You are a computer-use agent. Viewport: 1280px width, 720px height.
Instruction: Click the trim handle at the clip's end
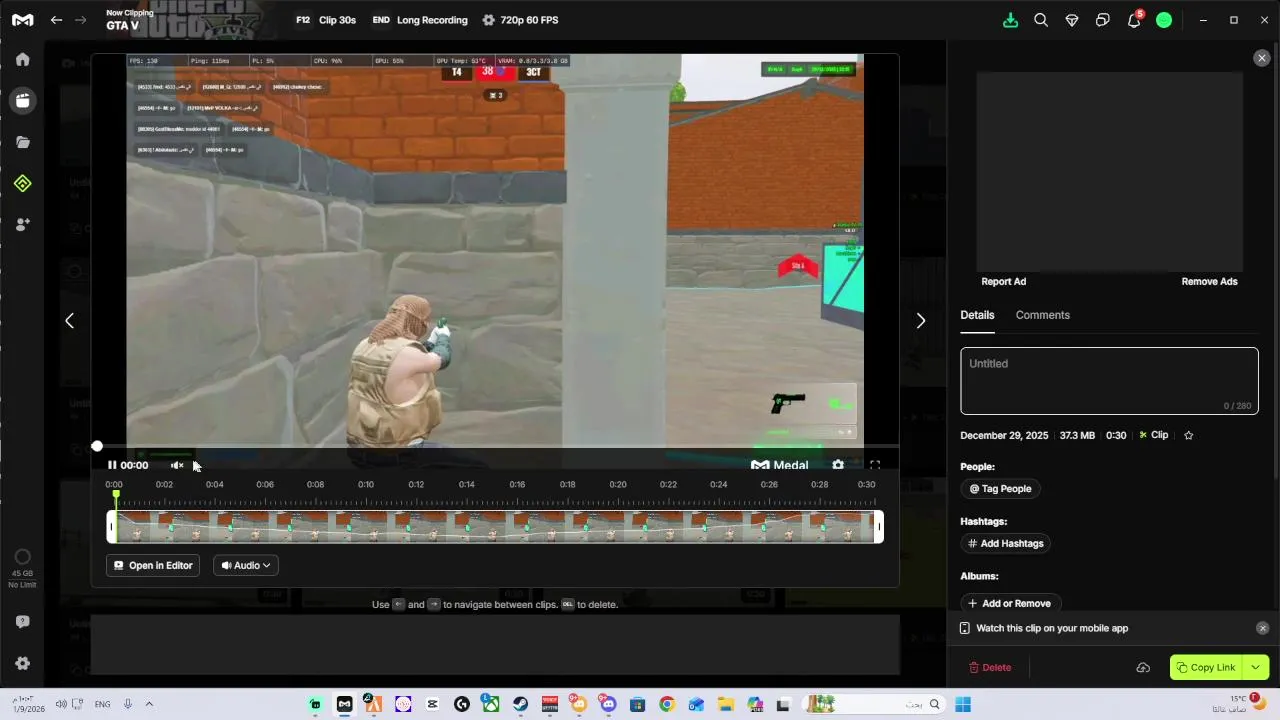point(879,527)
